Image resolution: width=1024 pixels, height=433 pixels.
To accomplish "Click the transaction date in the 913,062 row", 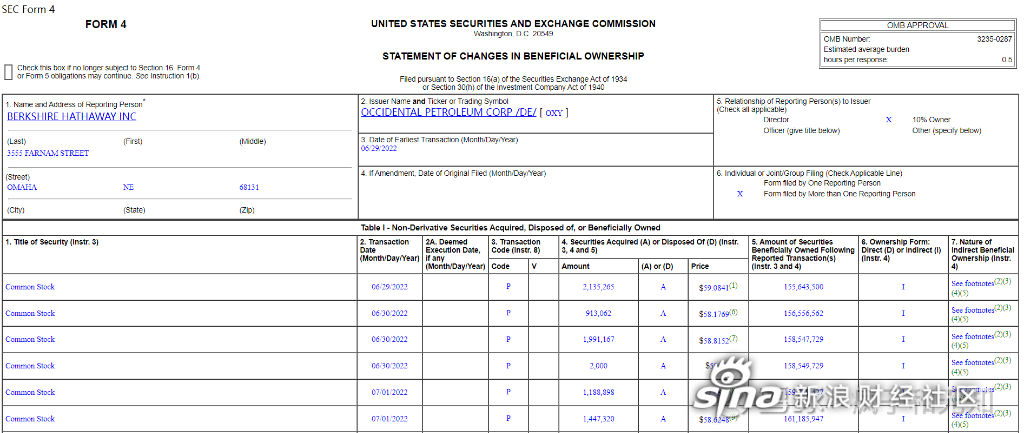I will [x=390, y=313].
